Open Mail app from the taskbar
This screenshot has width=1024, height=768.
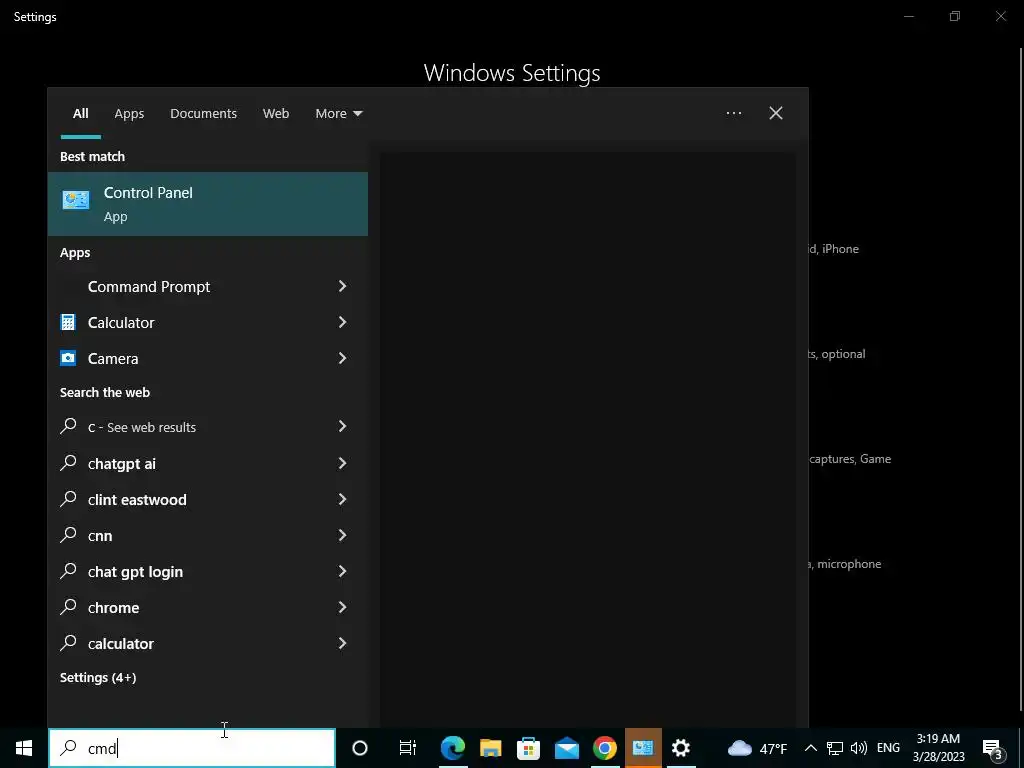(x=566, y=748)
